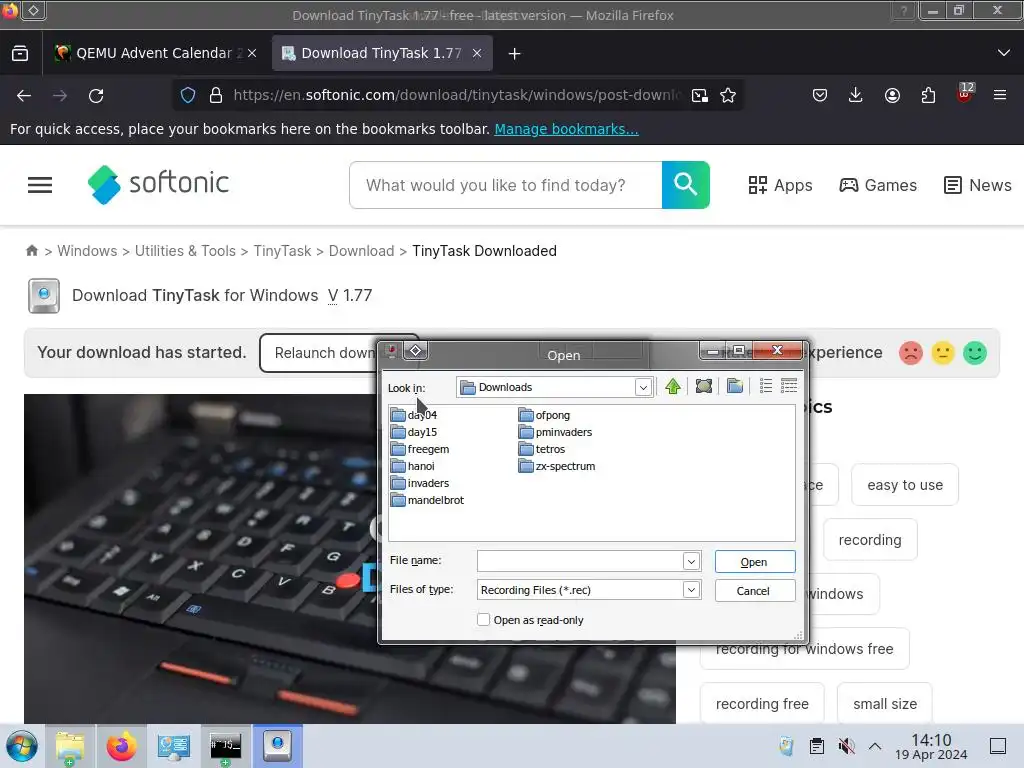
Task: Expand File name dropdown arrow
Action: (692, 561)
